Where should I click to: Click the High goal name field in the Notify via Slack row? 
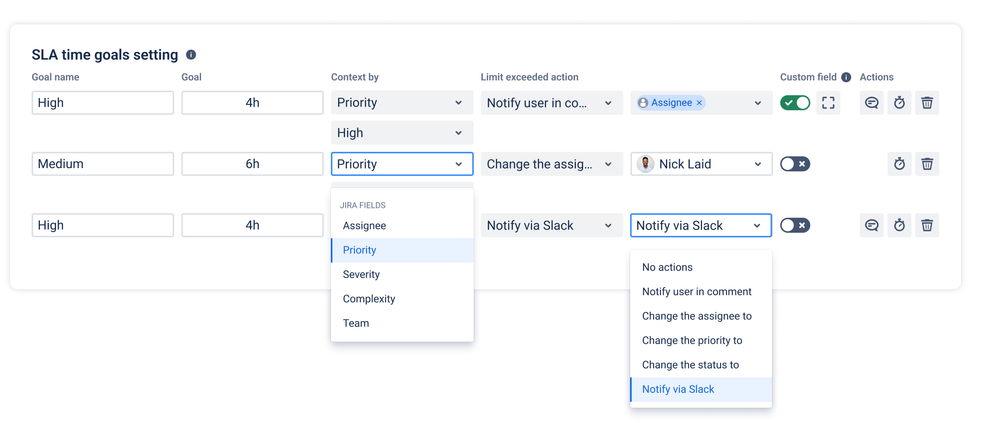103,225
